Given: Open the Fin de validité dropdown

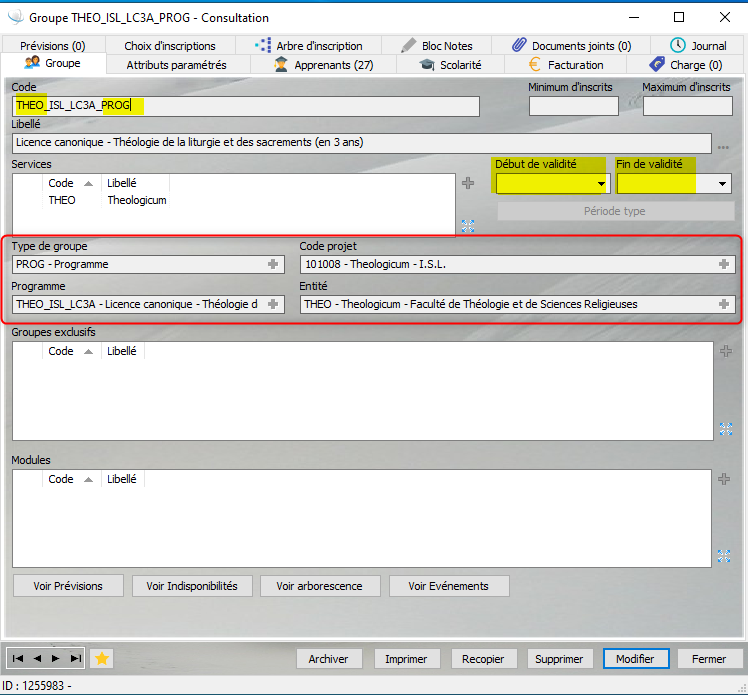Looking at the screenshot, I should coord(723,184).
